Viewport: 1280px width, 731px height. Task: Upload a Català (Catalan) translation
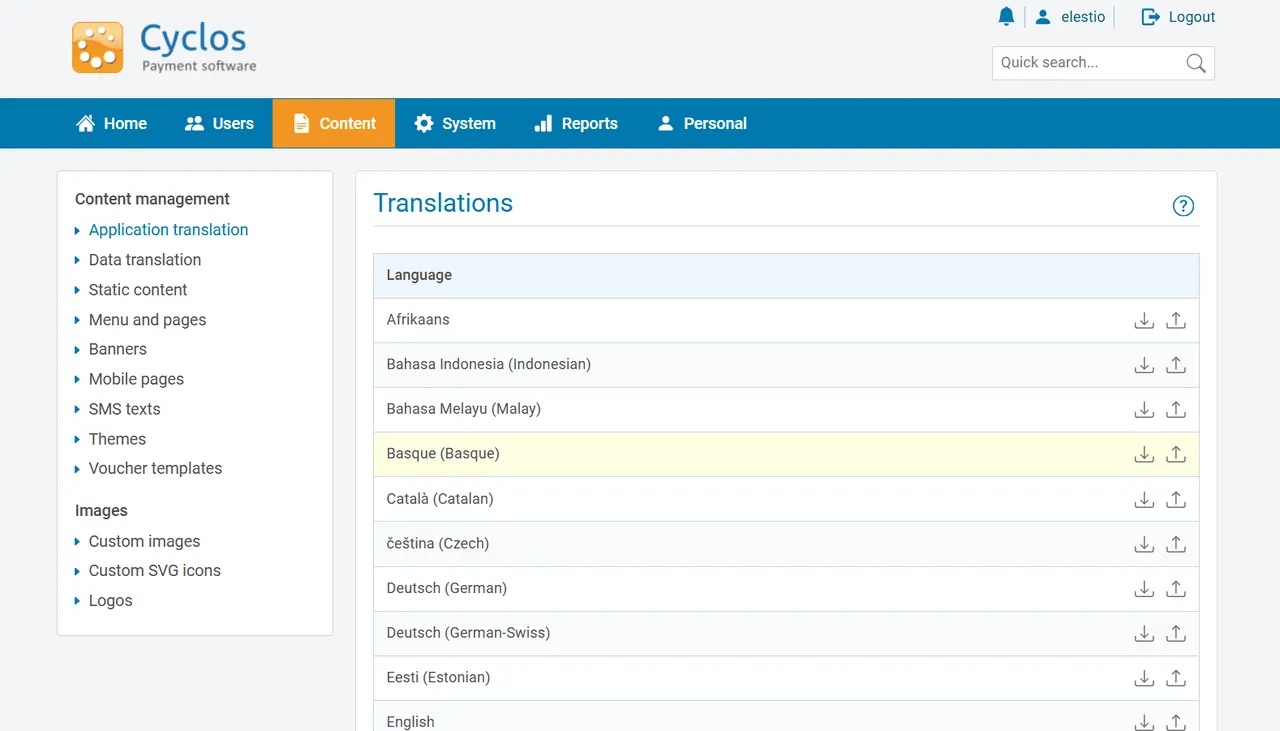pyautogui.click(x=1176, y=499)
